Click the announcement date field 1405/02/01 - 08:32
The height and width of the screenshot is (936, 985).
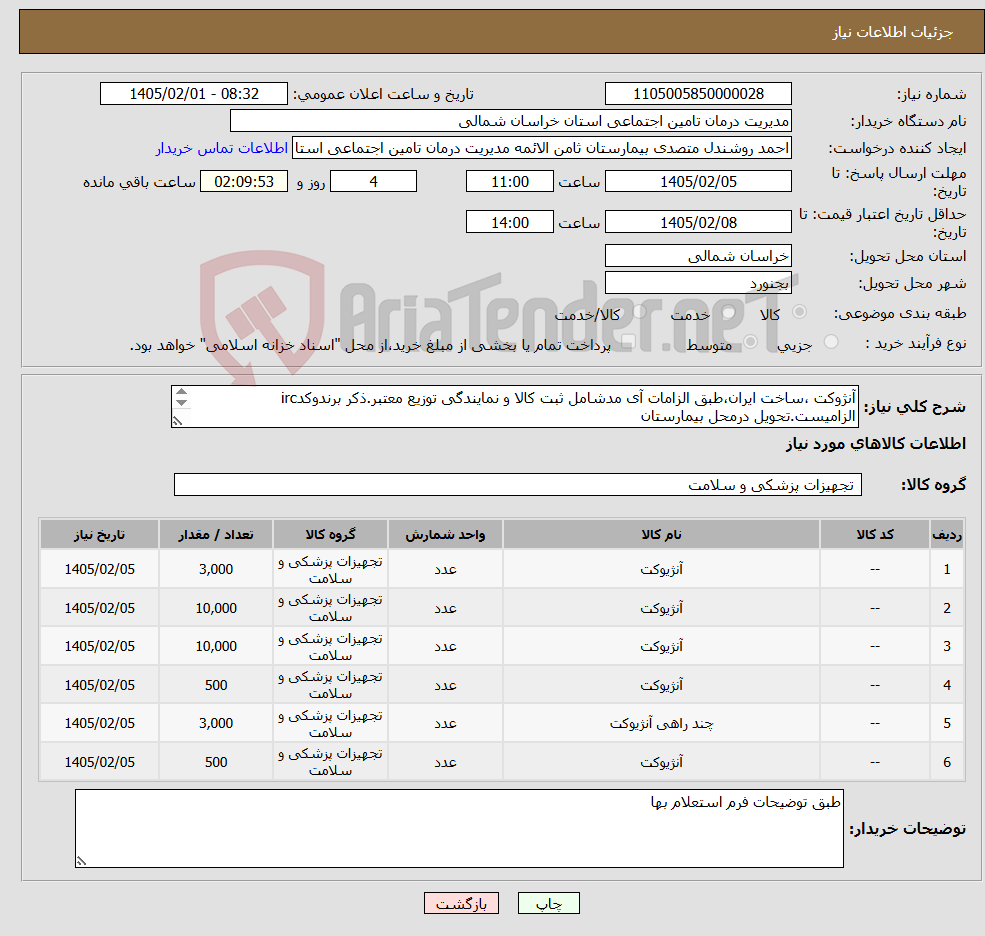[x=193, y=94]
